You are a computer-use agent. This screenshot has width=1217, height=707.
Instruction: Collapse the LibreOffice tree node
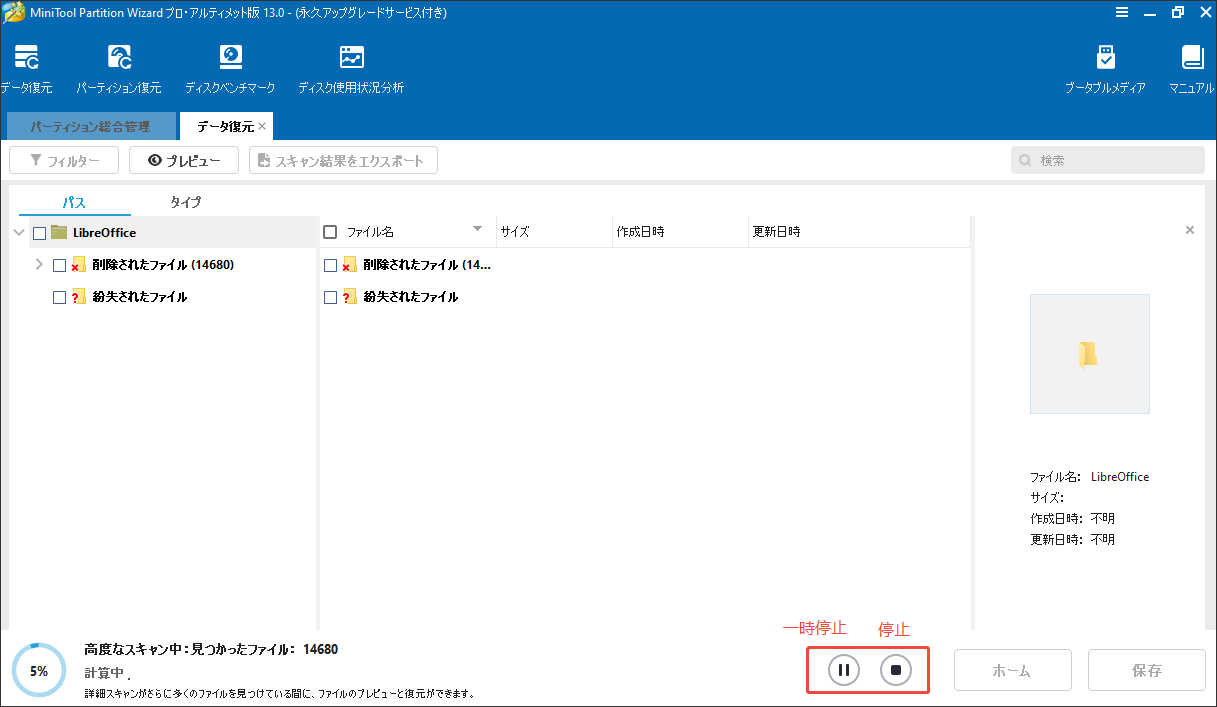coord(19,232)
